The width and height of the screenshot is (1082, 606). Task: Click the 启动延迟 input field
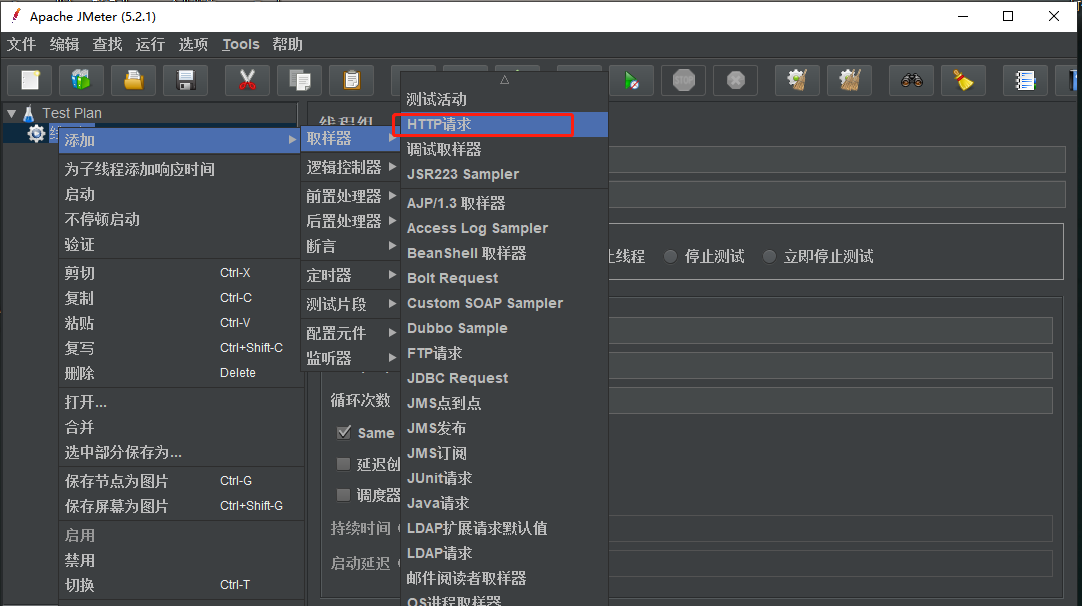[830, 563]
